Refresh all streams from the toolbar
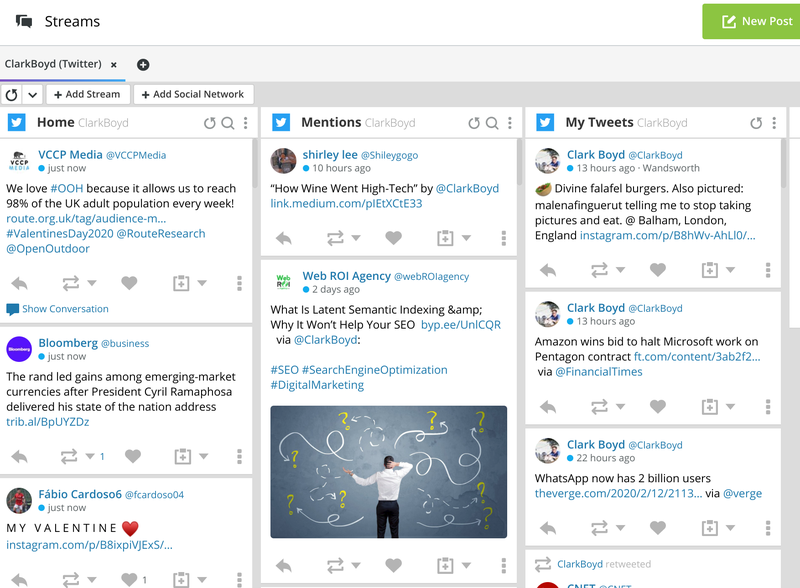 pos(12,95)
